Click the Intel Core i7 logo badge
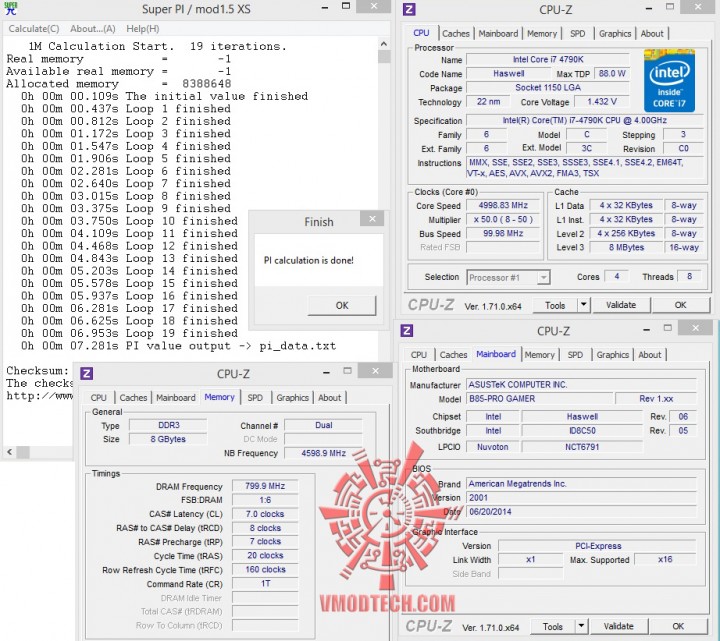This screenshot has width=720, height=641. click(x=669, y=80)
